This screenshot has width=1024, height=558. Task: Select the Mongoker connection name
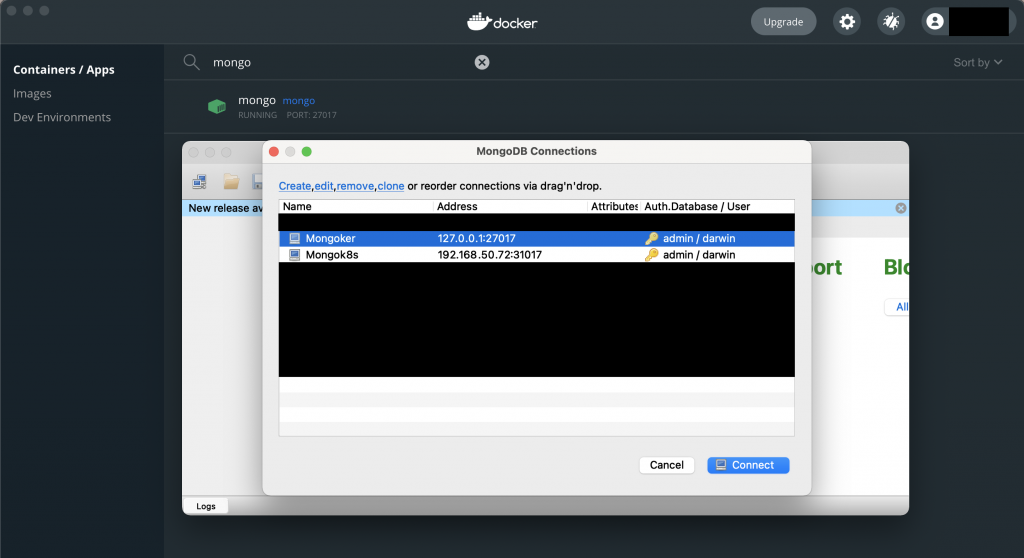click(x=330, y=238)
